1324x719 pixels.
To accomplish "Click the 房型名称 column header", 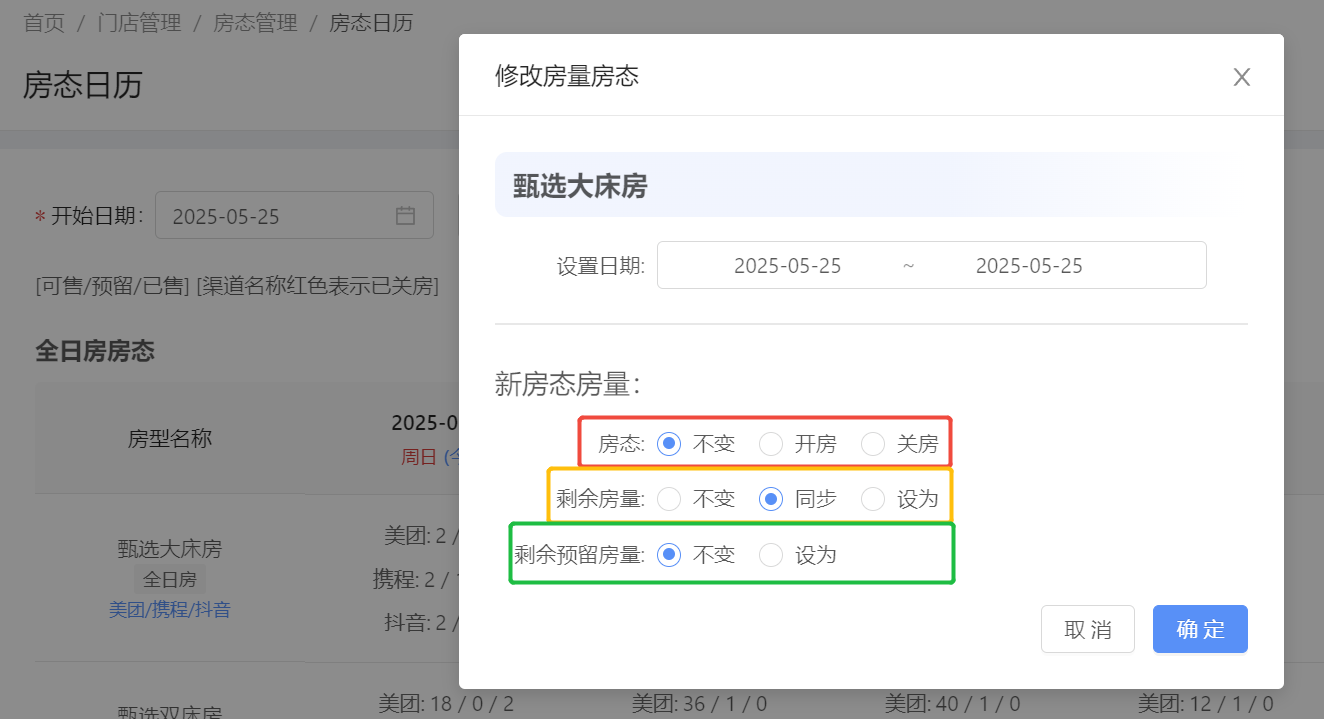I will [170, 438].
